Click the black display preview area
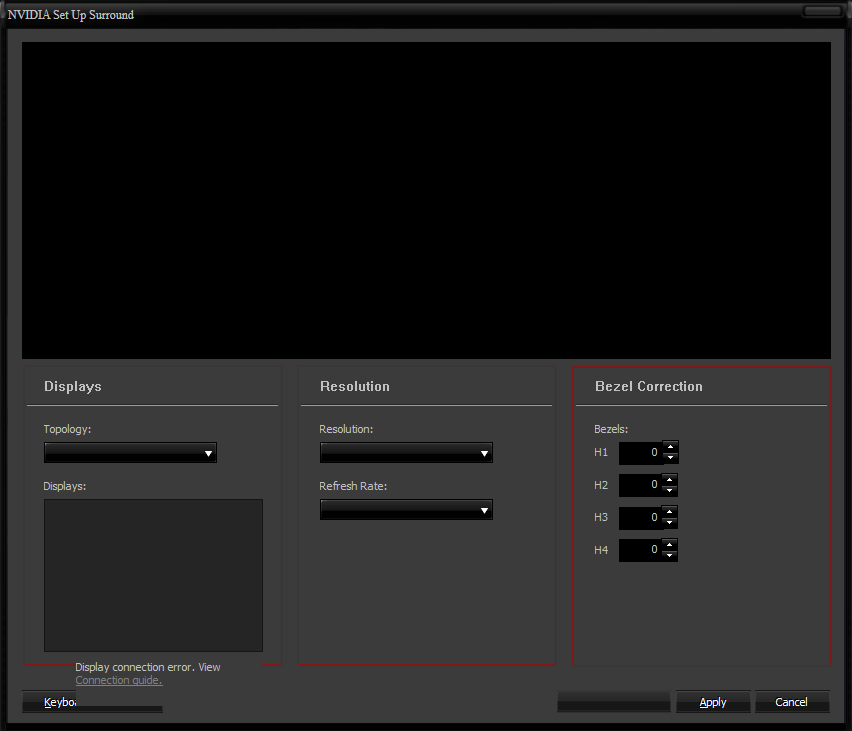This screenshot has width=852, height=731. pyautogui.click(x=426, y=200)
